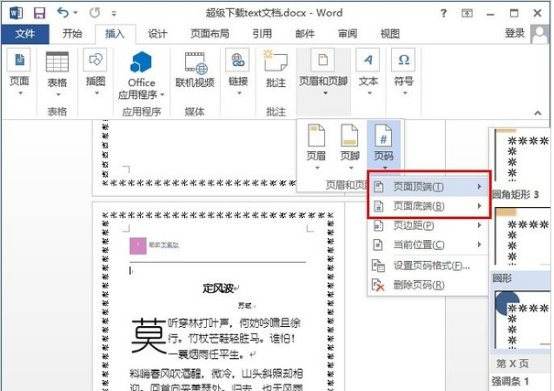Click the Office 应用程序 dropdown arrow
This screenshot has height=391, width=554.
point(162,95)
